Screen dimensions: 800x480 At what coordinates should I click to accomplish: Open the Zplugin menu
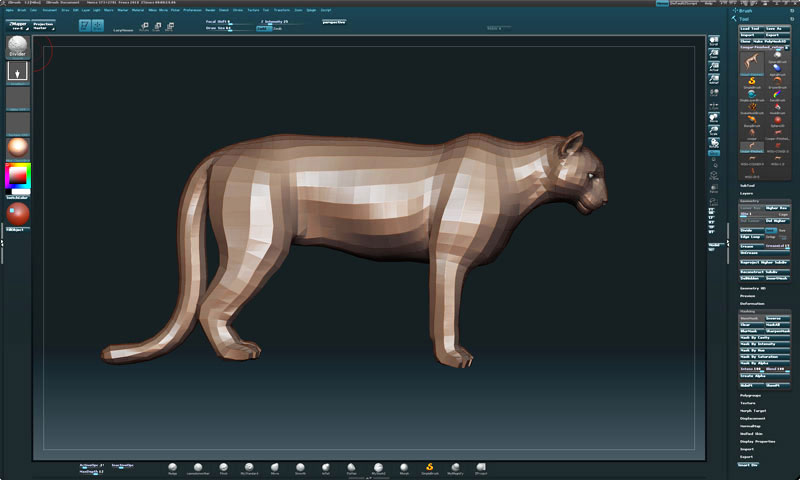point(311,10)
